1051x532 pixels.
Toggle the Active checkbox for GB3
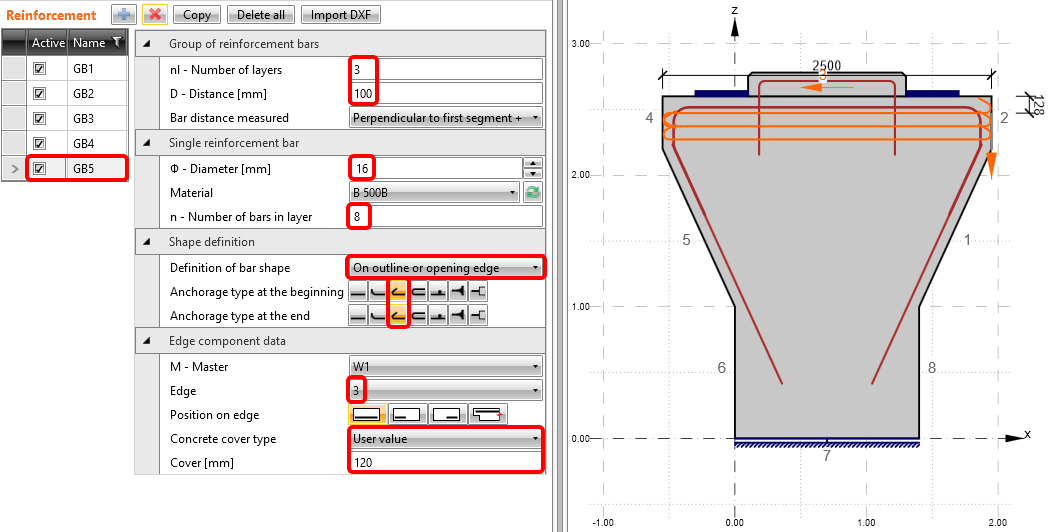point(40,119)
